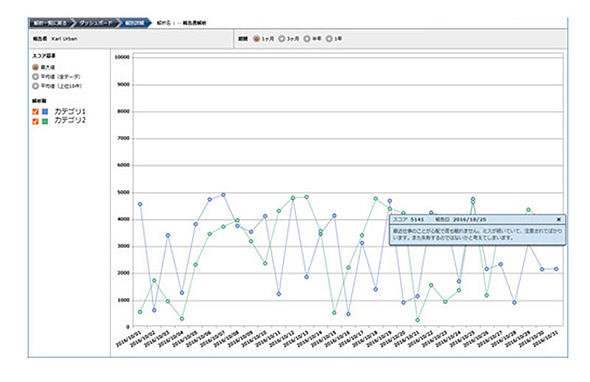Click green data point on 2016/10/01

pos(140,312)
